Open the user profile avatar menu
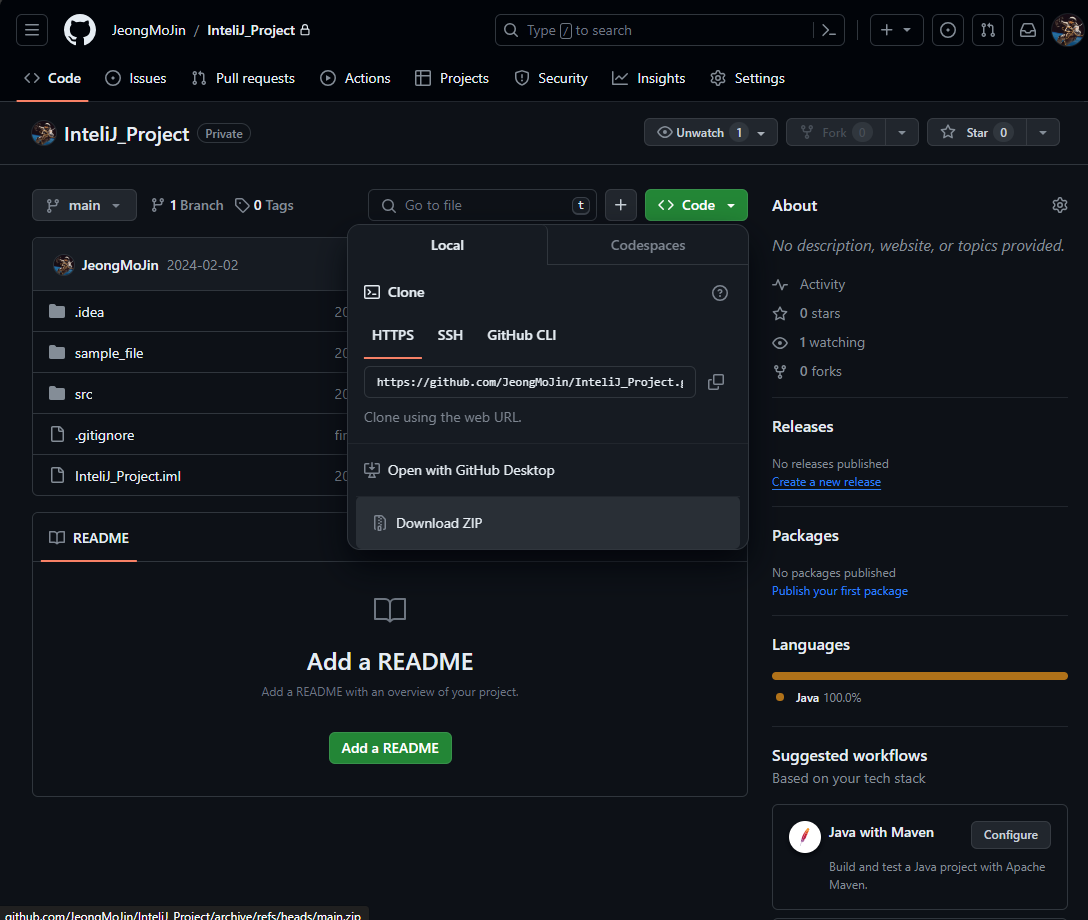Screen dimensions: 1088x920 click(x=1067, y=30)
